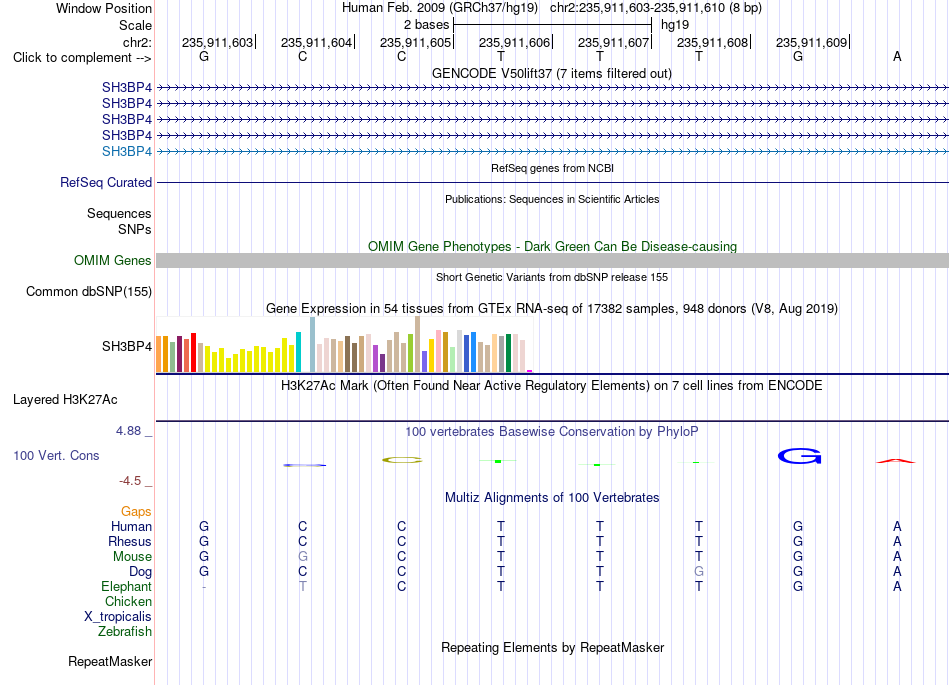Image resolution: width=950 pixels, height=685 pixels.
Task: Click 'RefSeq genes from NCBI' title
Action: click(x=552, y=168)
